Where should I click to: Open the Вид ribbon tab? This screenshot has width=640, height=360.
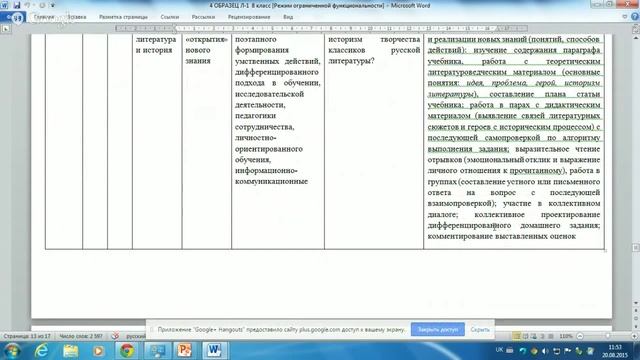(288, 17)
